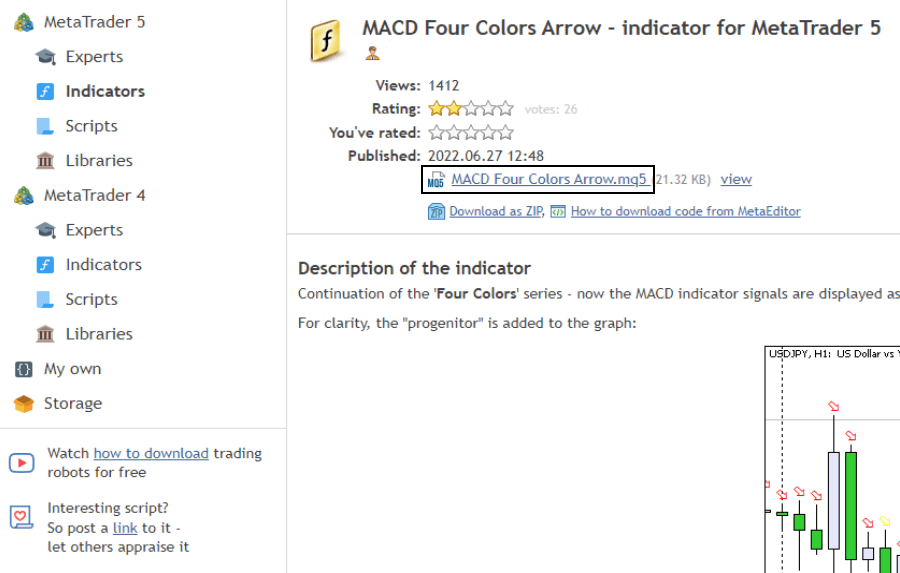Click the USDJPY chart thumbnail
This screenshot has width=900, height=573.
pyautogui.click(x=832, y=459)
